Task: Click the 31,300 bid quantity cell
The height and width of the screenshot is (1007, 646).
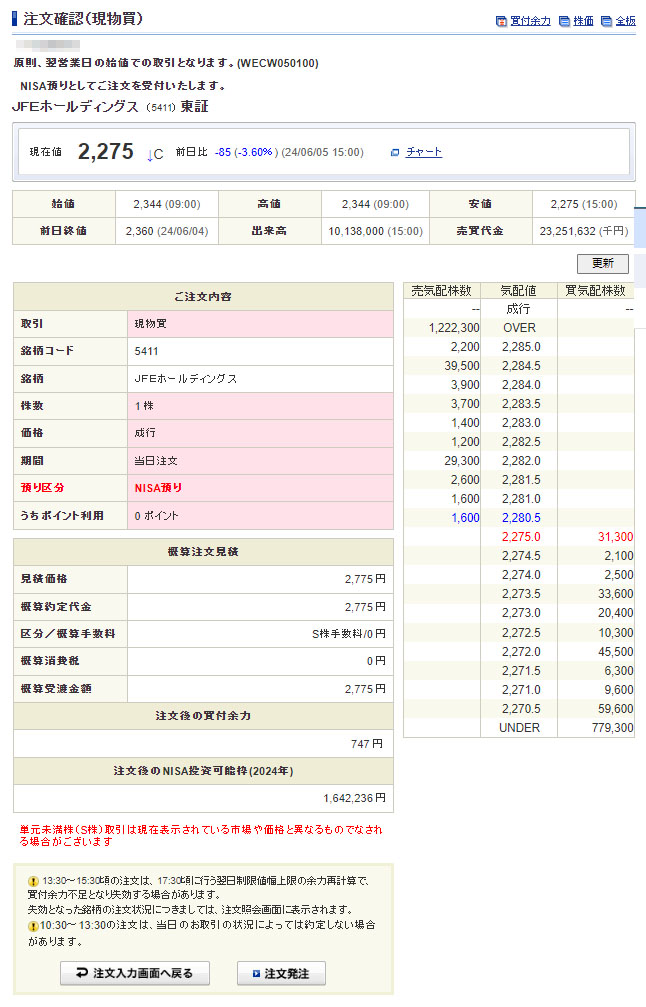Action: 612,537
